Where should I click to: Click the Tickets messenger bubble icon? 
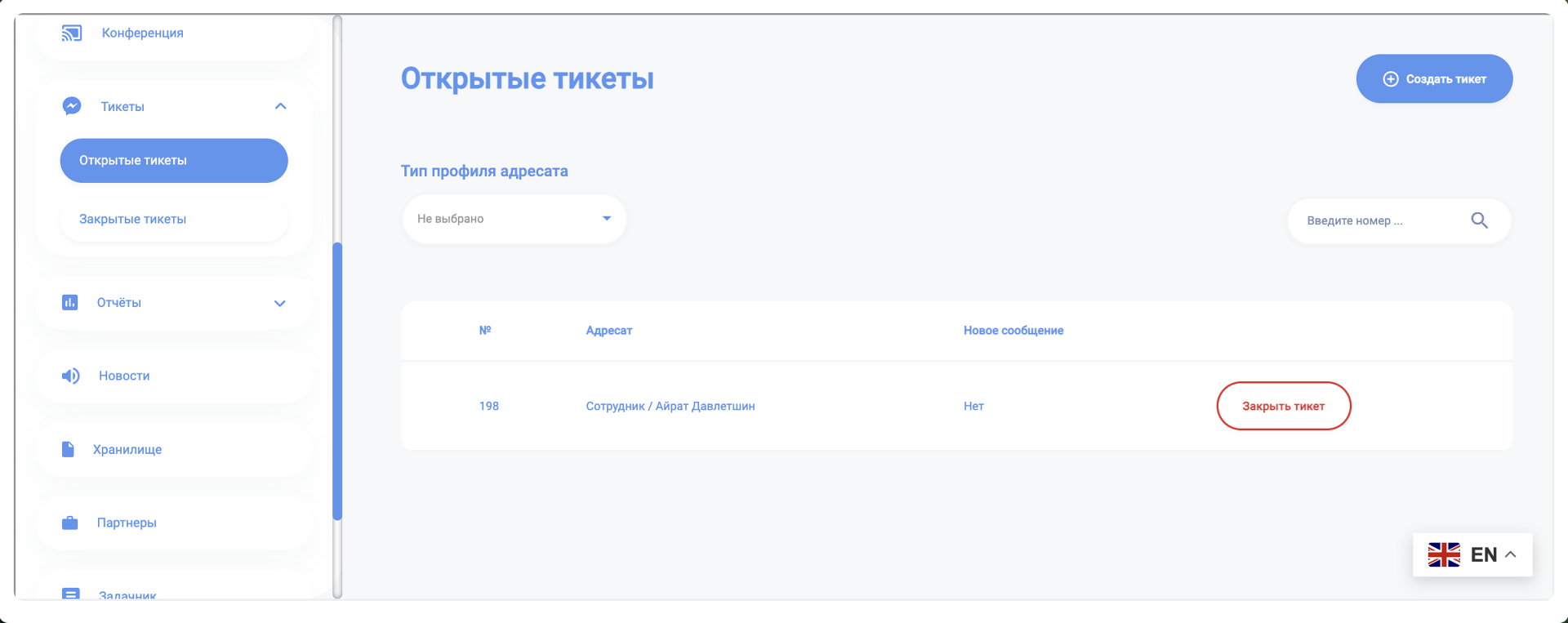pyautogui.click(x=72, y=106)
